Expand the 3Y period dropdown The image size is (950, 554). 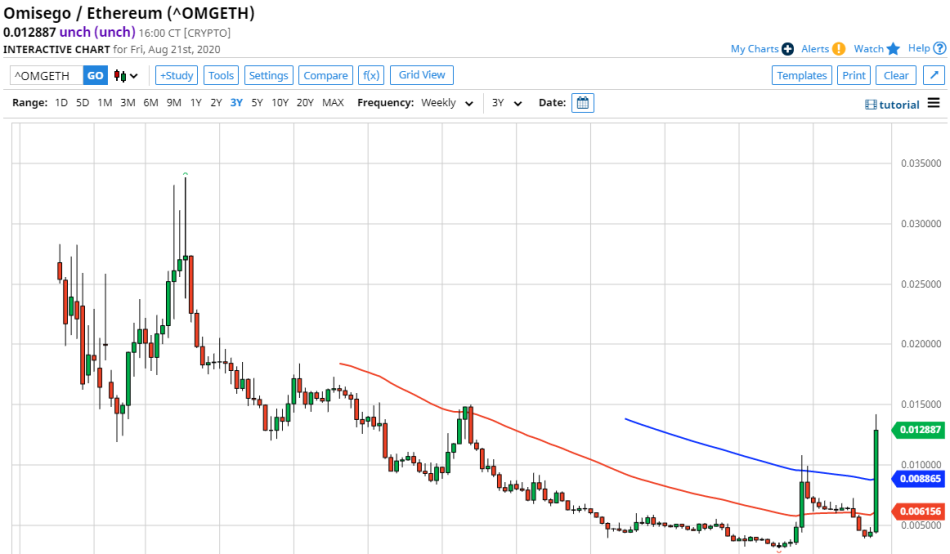507,103
